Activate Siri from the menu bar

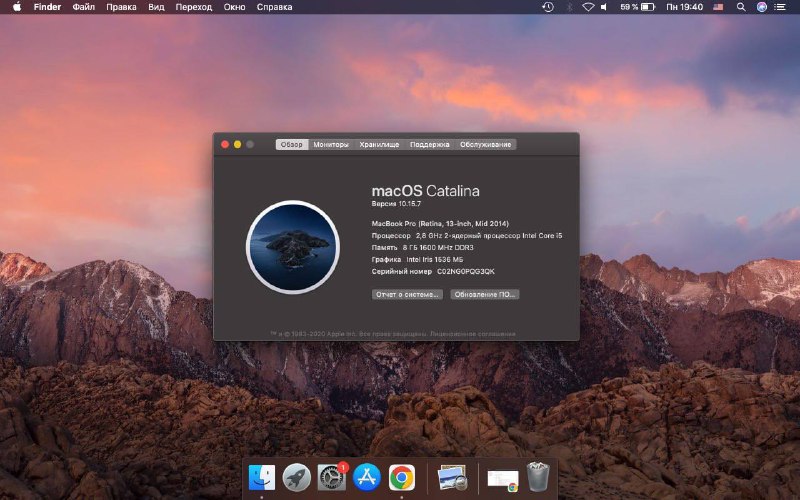(762, 7)
